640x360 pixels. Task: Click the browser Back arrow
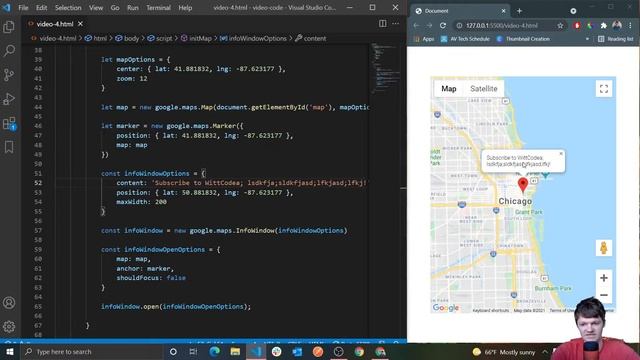(416, 25)
